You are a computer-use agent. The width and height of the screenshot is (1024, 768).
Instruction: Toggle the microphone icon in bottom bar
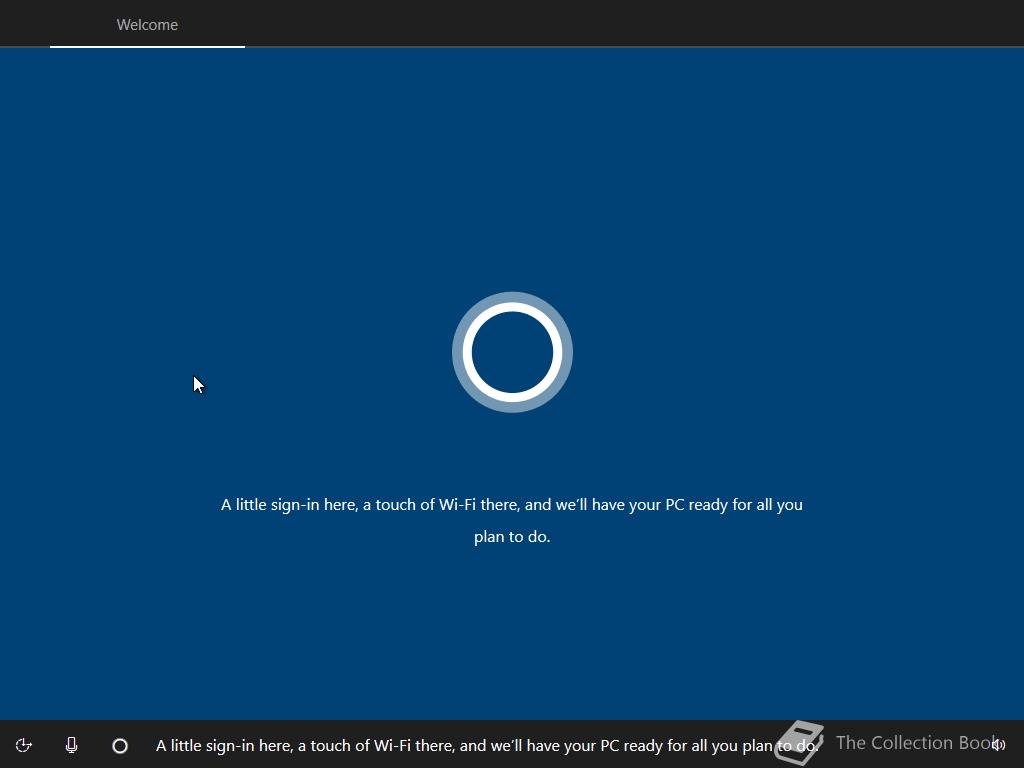(x=72, y=745)
